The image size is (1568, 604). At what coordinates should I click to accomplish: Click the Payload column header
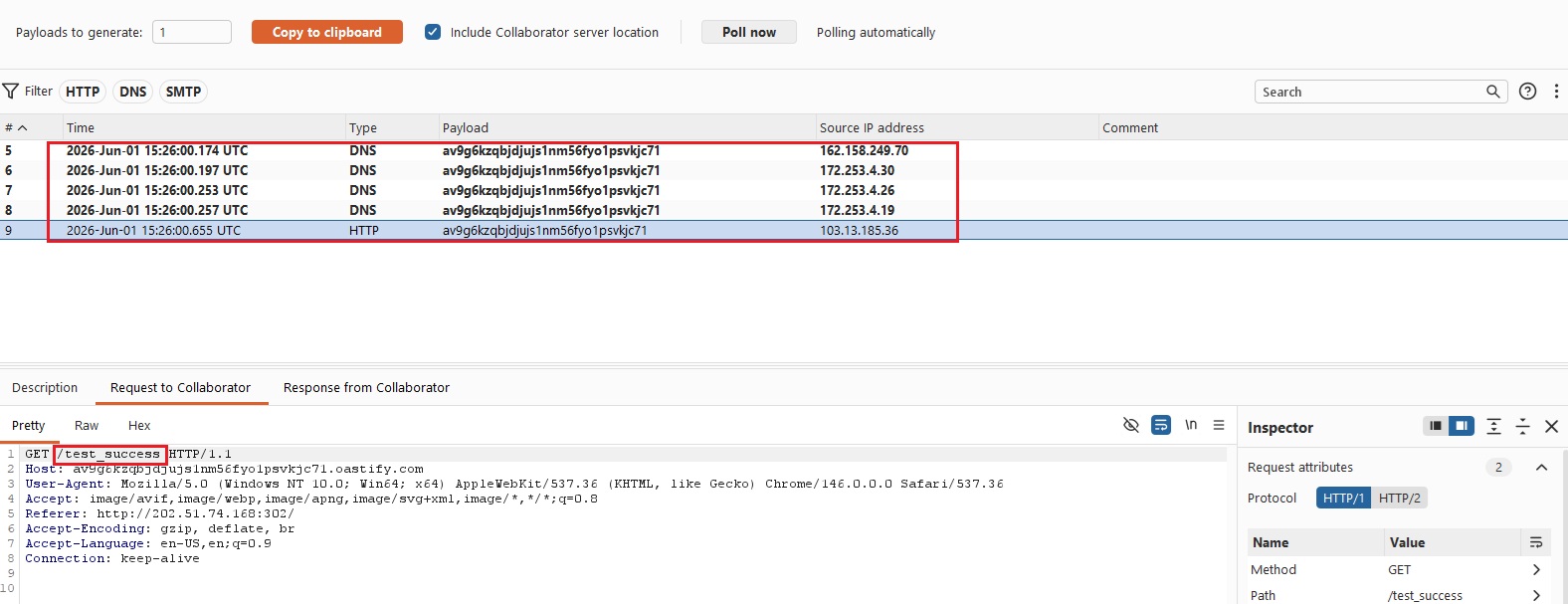pyautogui.click(x=627, y=127)
